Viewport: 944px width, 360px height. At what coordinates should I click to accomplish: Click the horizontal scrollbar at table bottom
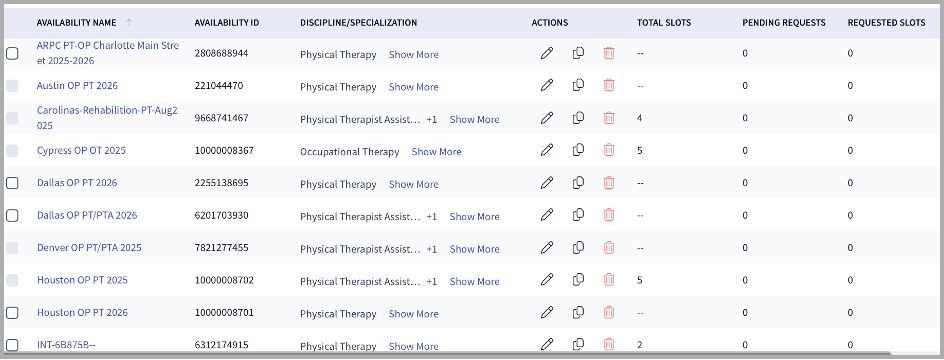coord(447,353)
